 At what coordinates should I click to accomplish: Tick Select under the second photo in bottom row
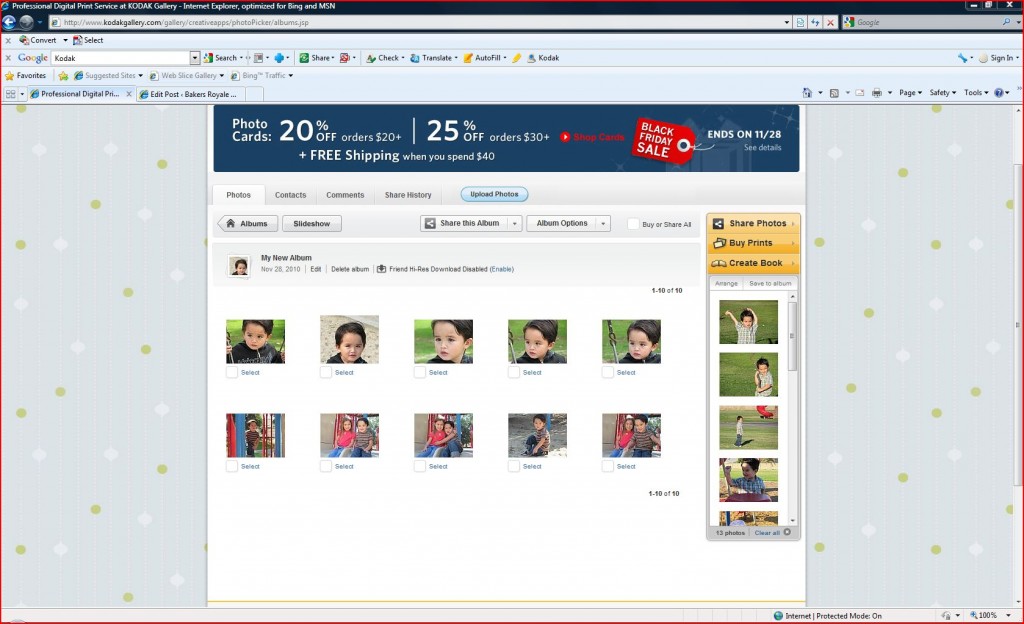pyautogui.click(x=326, y=466)
